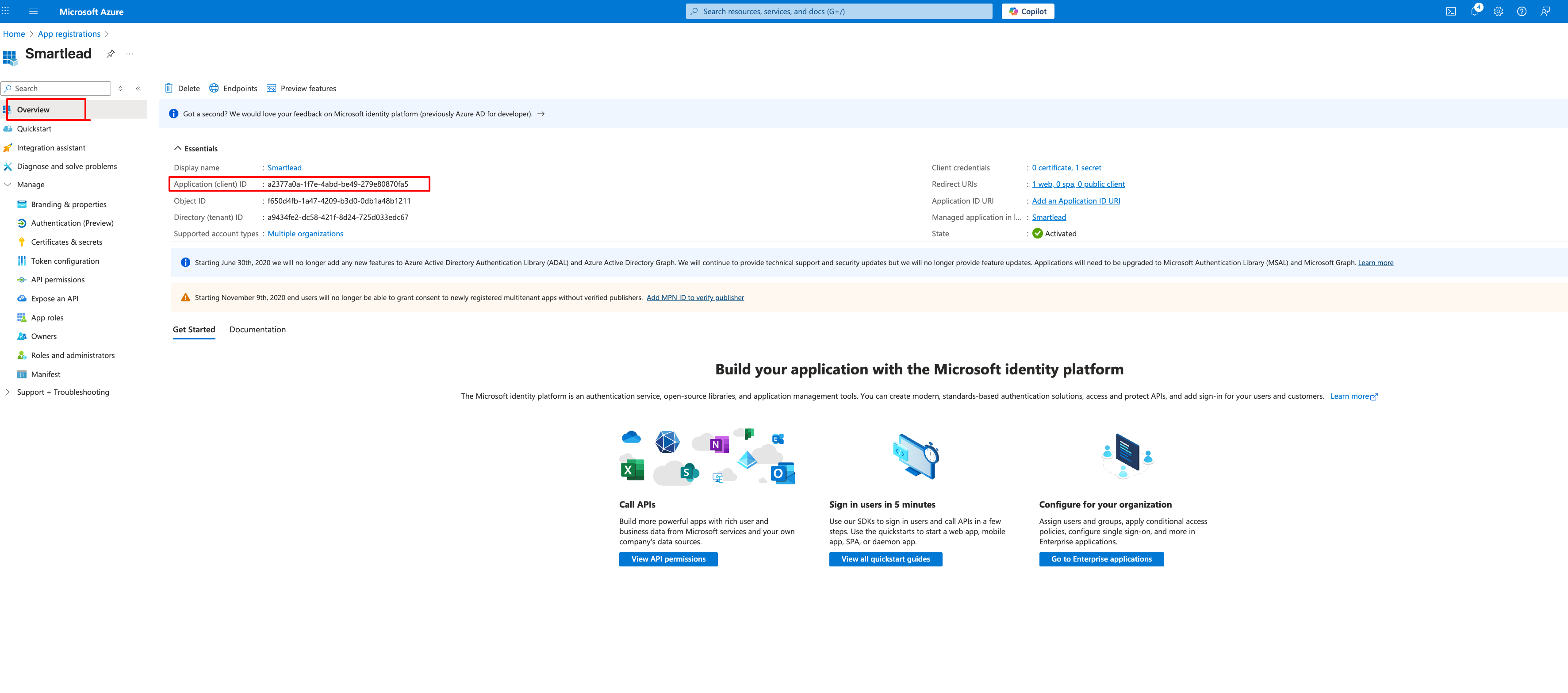Click Learn more in the ADAL notice
The width and height of the screenshot is (1568, 693).
click(1376, 263)
